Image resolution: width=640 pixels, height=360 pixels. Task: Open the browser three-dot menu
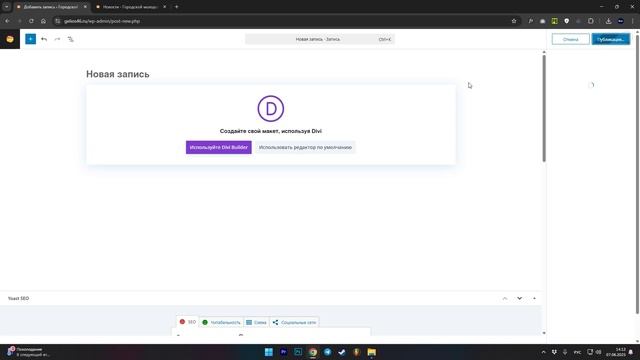coord(633,21)
